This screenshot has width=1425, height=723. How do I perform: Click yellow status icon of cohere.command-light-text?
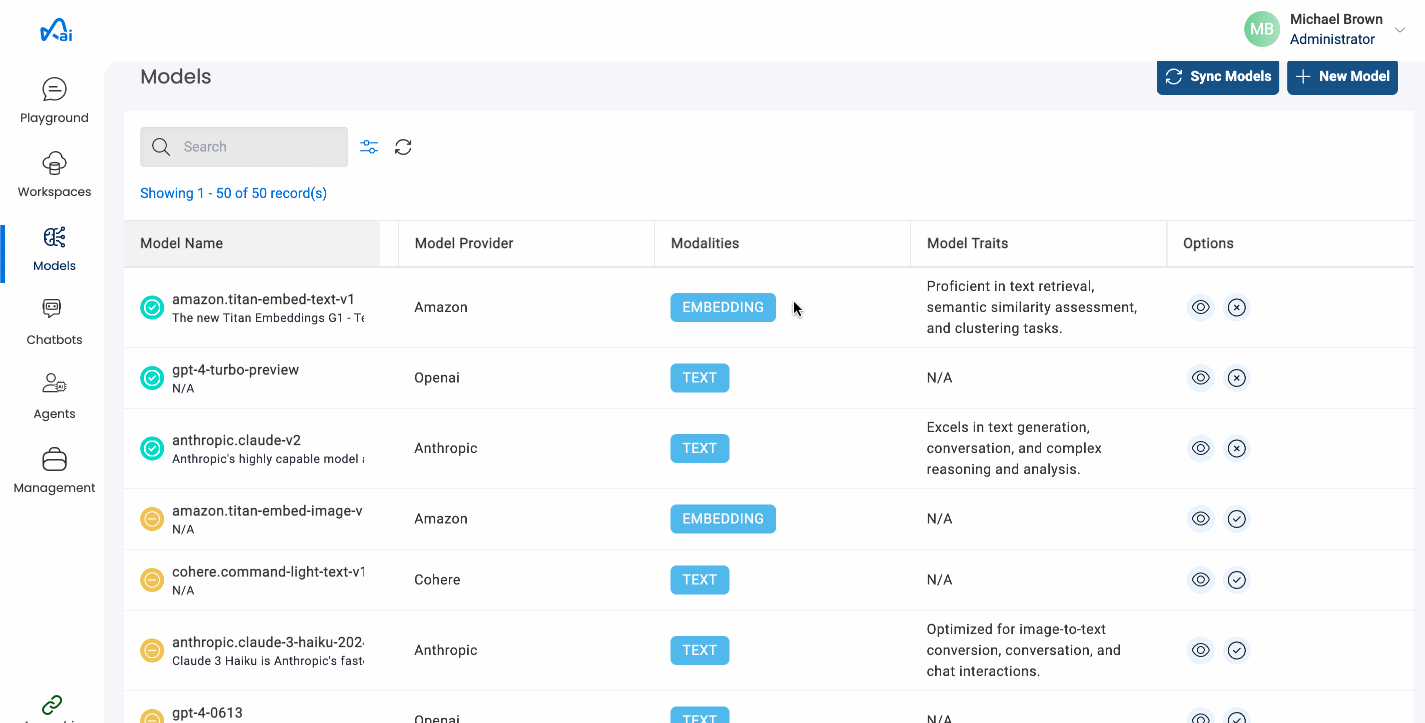(x=152, y=580)
